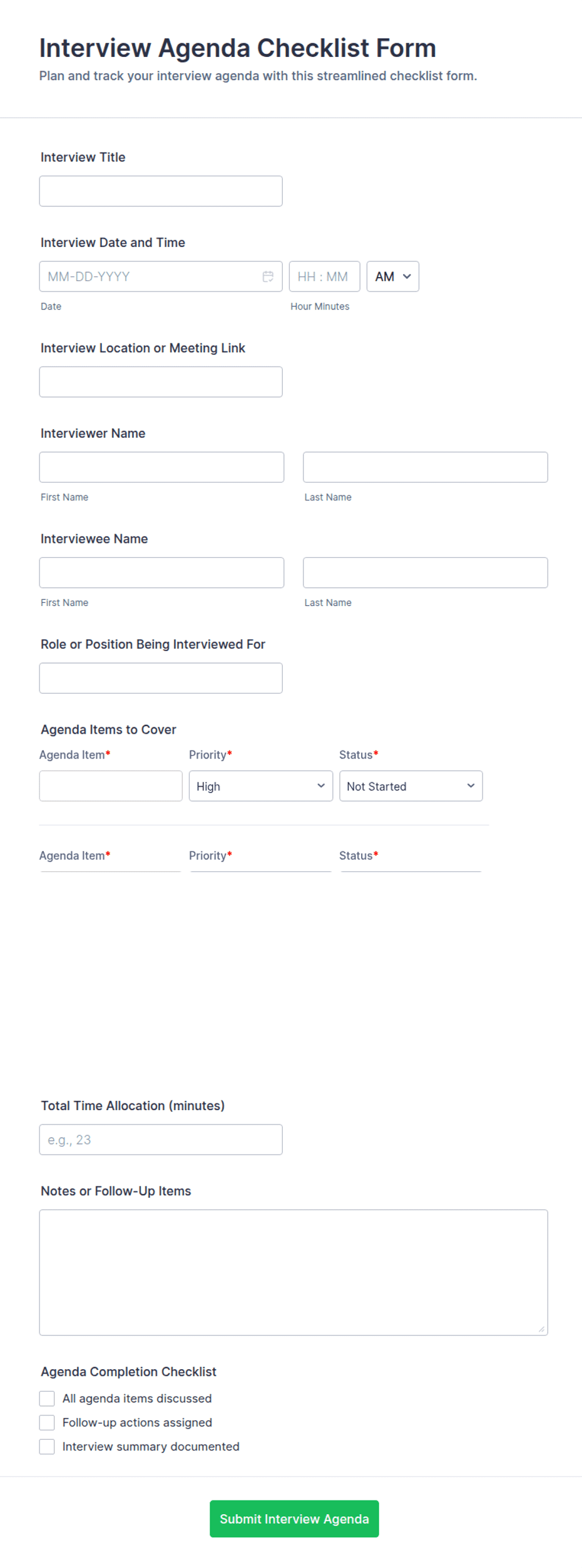The width and height of the screenshot is (582, 1568).
Task: Enable Interview summary documented checkbox
Action: (x=47, y=1446)
